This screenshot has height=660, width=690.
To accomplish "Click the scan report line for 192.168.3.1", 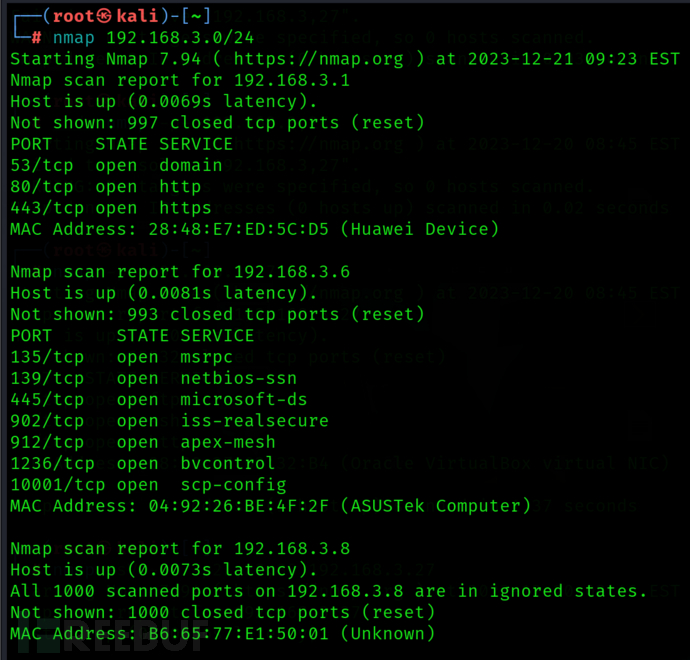I will click(x=180, y=80).
